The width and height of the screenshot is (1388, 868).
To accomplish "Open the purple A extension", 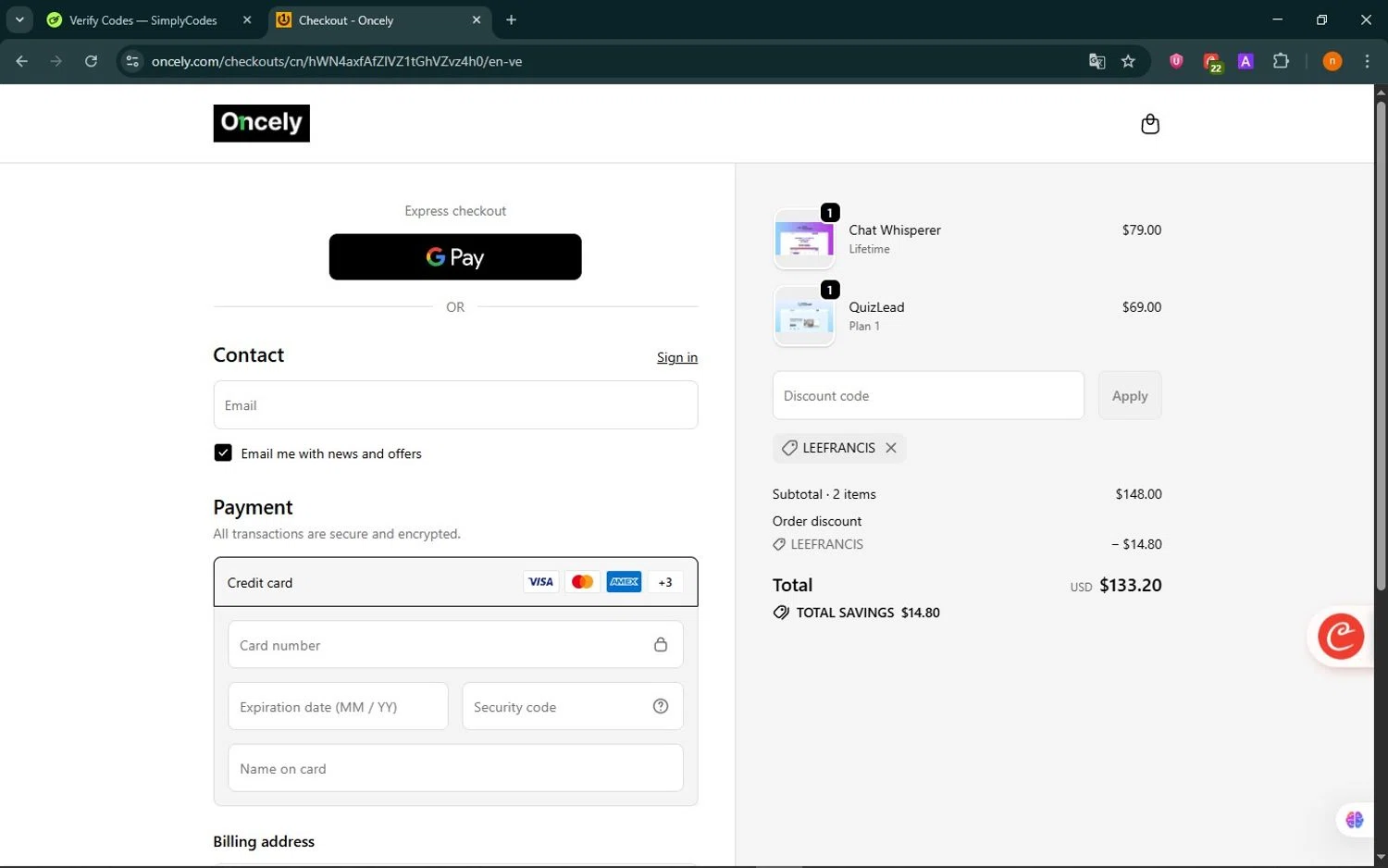I will point(1245,61).
